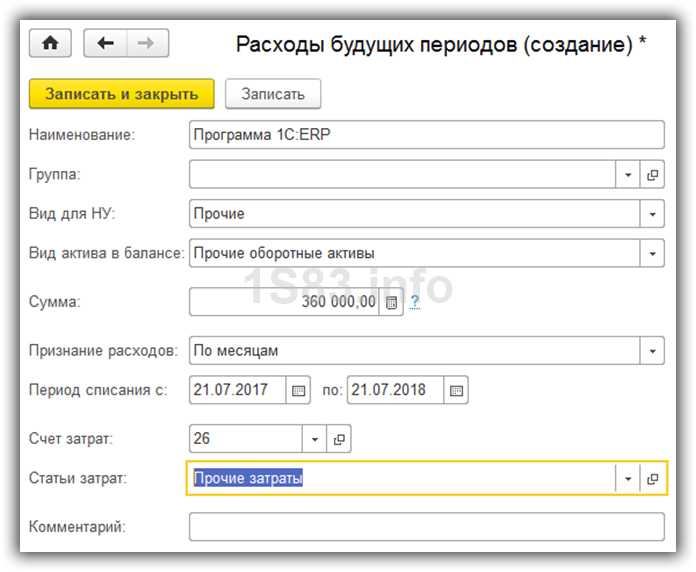Open calendar for the period end date

pos(456,390)
